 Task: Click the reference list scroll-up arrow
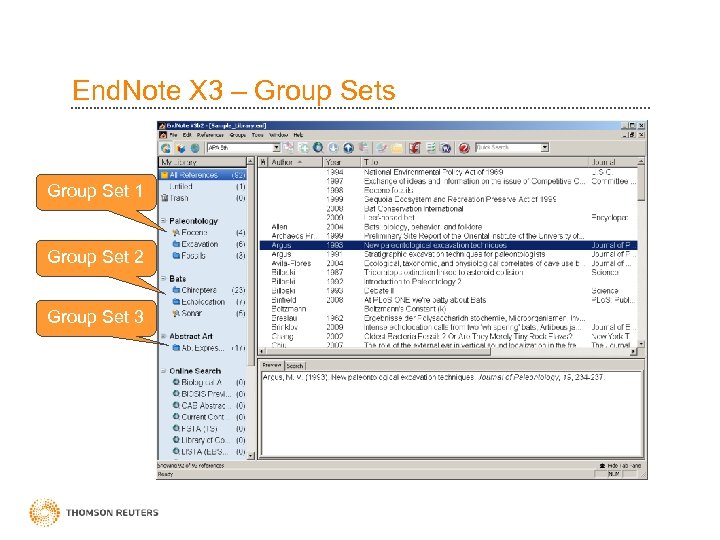(x=641, y=162)
